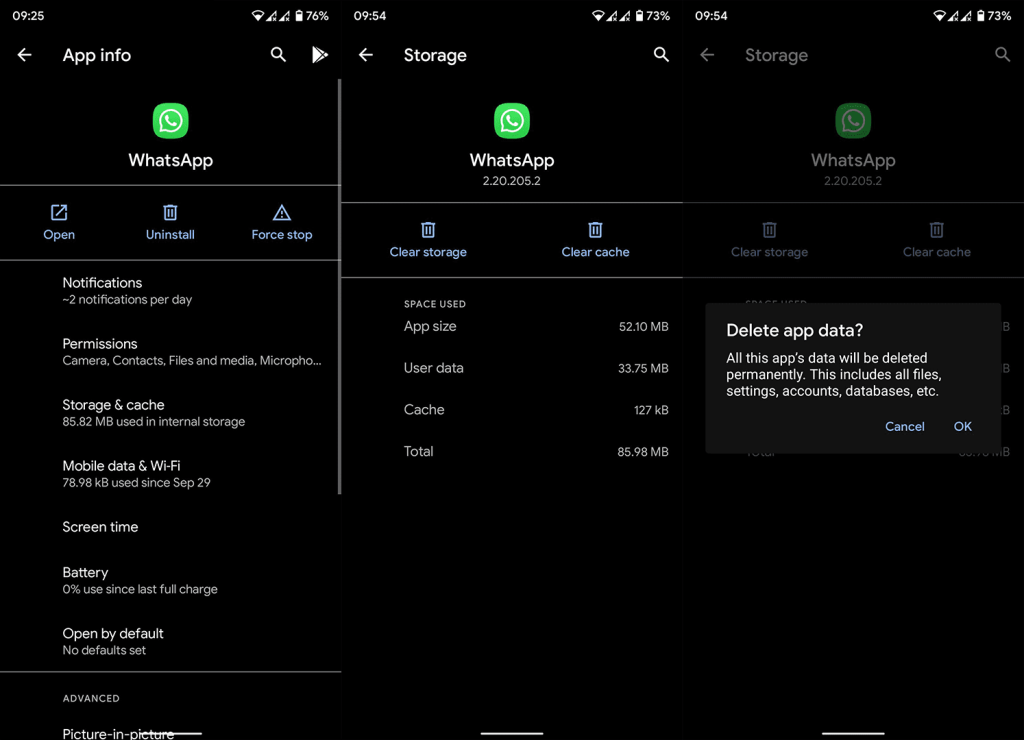Image resolution: width=1024 pixels, height=740 pixels.
Task: Tap the back arrow on App info
Action: pyautogui.click(x=24, y=55)
